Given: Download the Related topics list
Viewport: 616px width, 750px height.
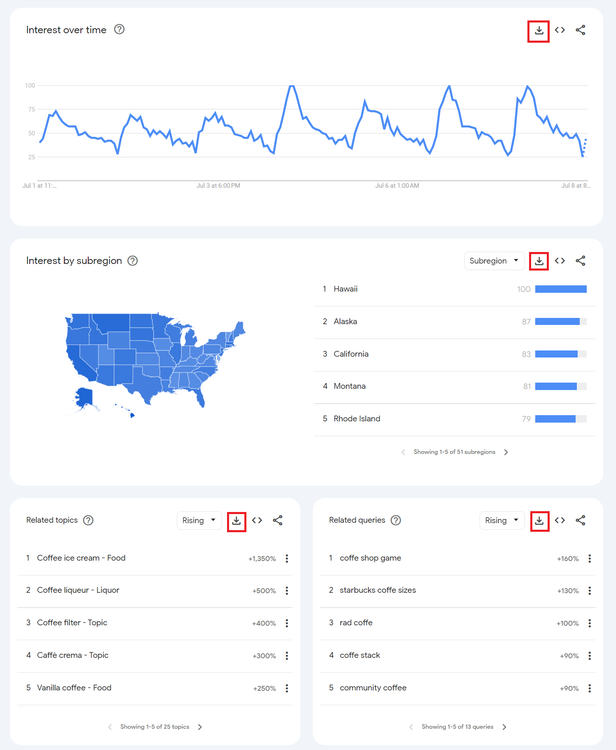Looking at the screenshot, I should pyautogui.click(x=236, y=520).
